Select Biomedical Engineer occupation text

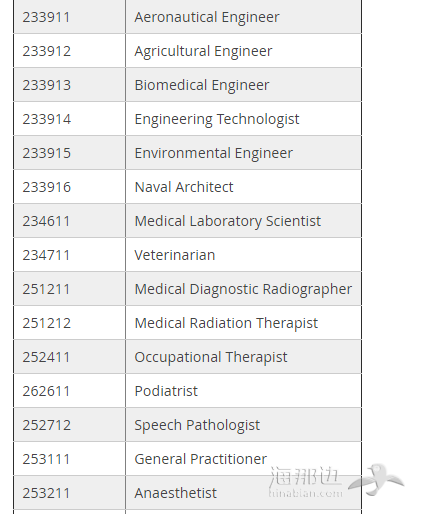click(202, 85)
